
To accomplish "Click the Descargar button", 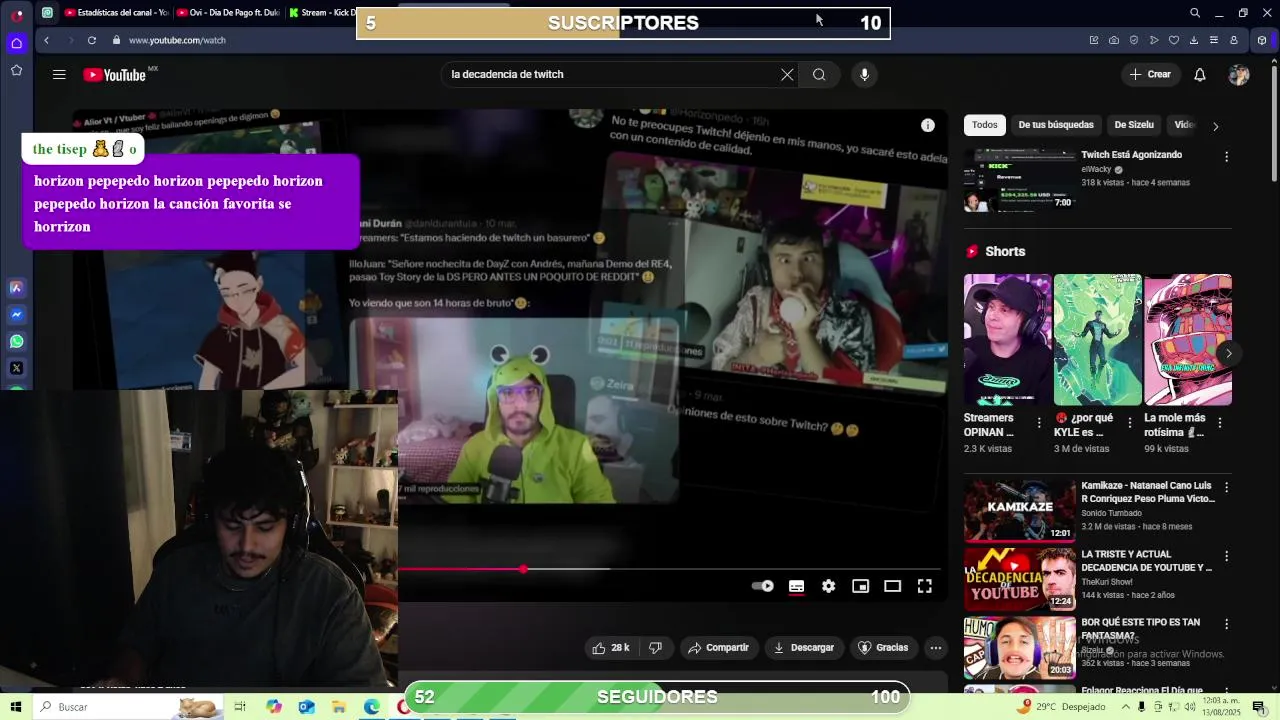I will (804, 648).
